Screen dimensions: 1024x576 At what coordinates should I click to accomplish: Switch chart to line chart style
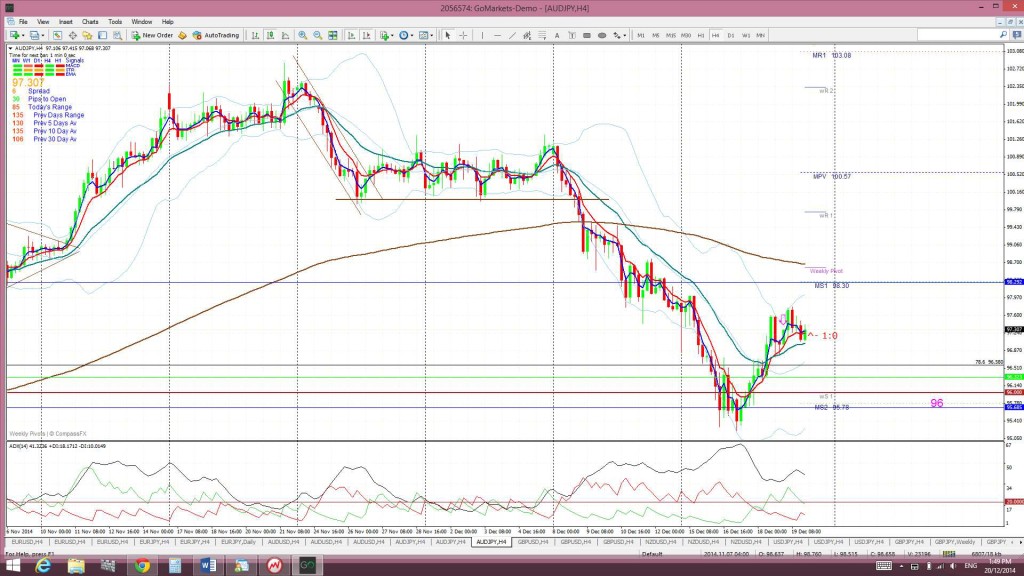pos(285,35)
